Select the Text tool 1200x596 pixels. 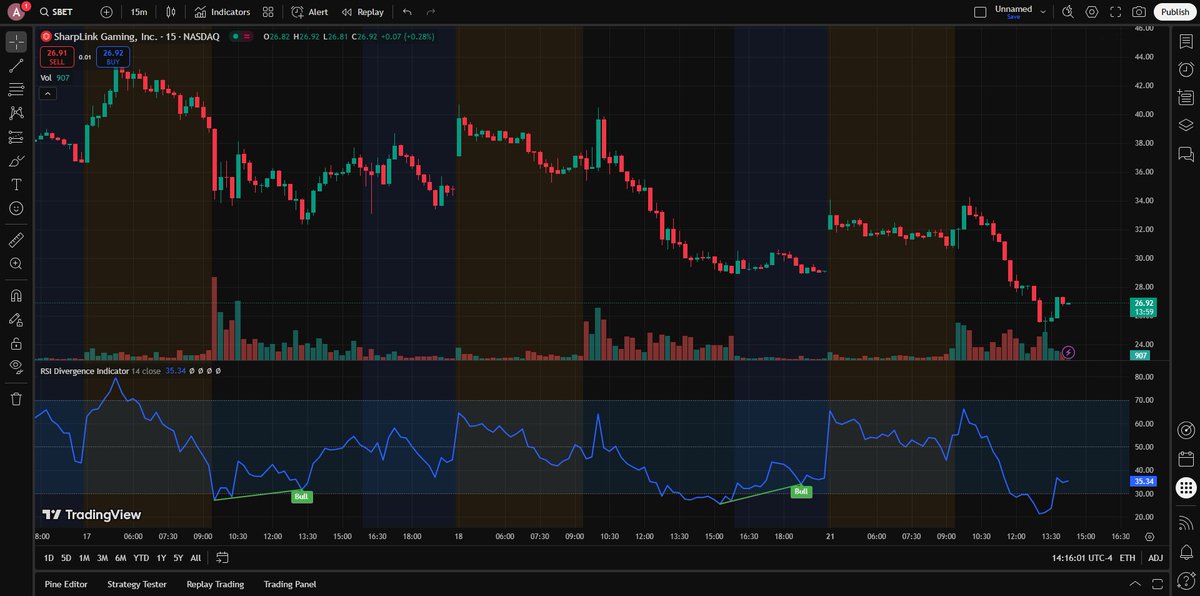[x=16, y=185]
